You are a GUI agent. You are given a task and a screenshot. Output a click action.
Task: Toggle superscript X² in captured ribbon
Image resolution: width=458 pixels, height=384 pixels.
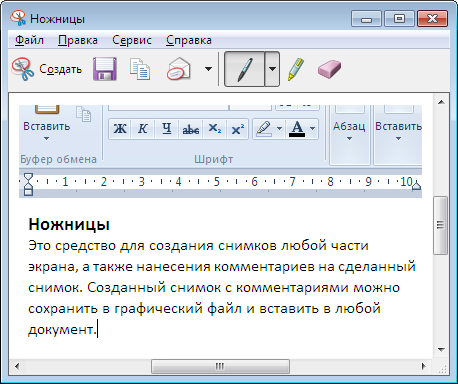coord(237,129)
